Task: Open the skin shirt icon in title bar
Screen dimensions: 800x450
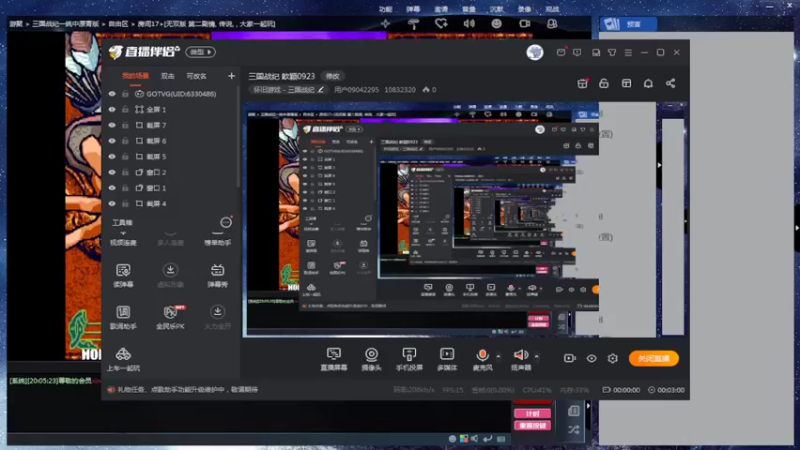Action: [612, 52]
